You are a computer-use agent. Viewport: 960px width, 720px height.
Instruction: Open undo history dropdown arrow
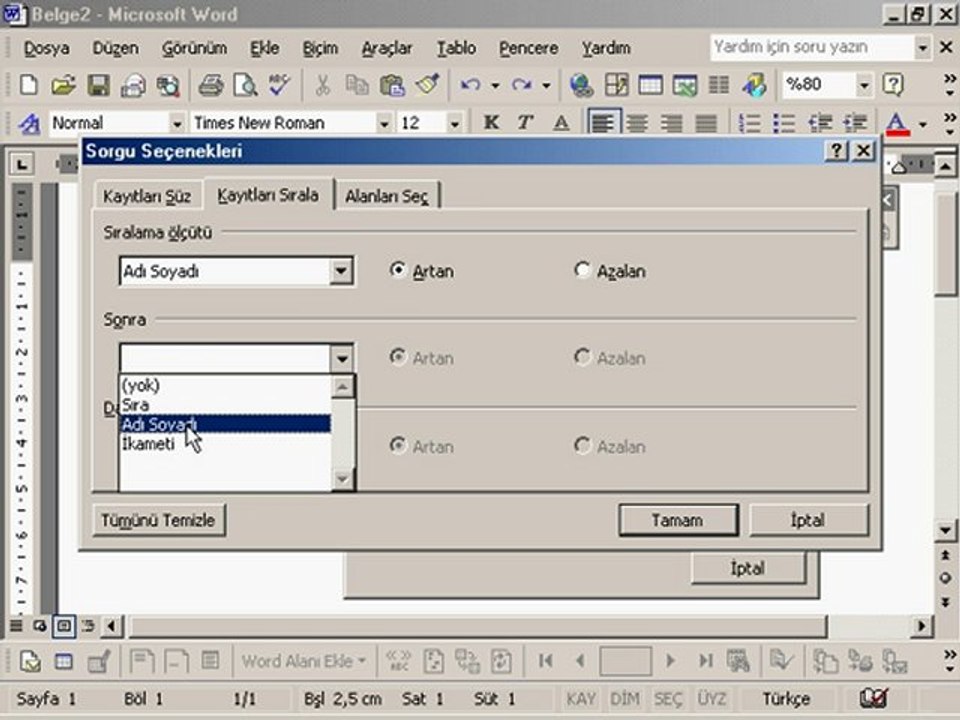pyautogui.click(x=495, y=86)
